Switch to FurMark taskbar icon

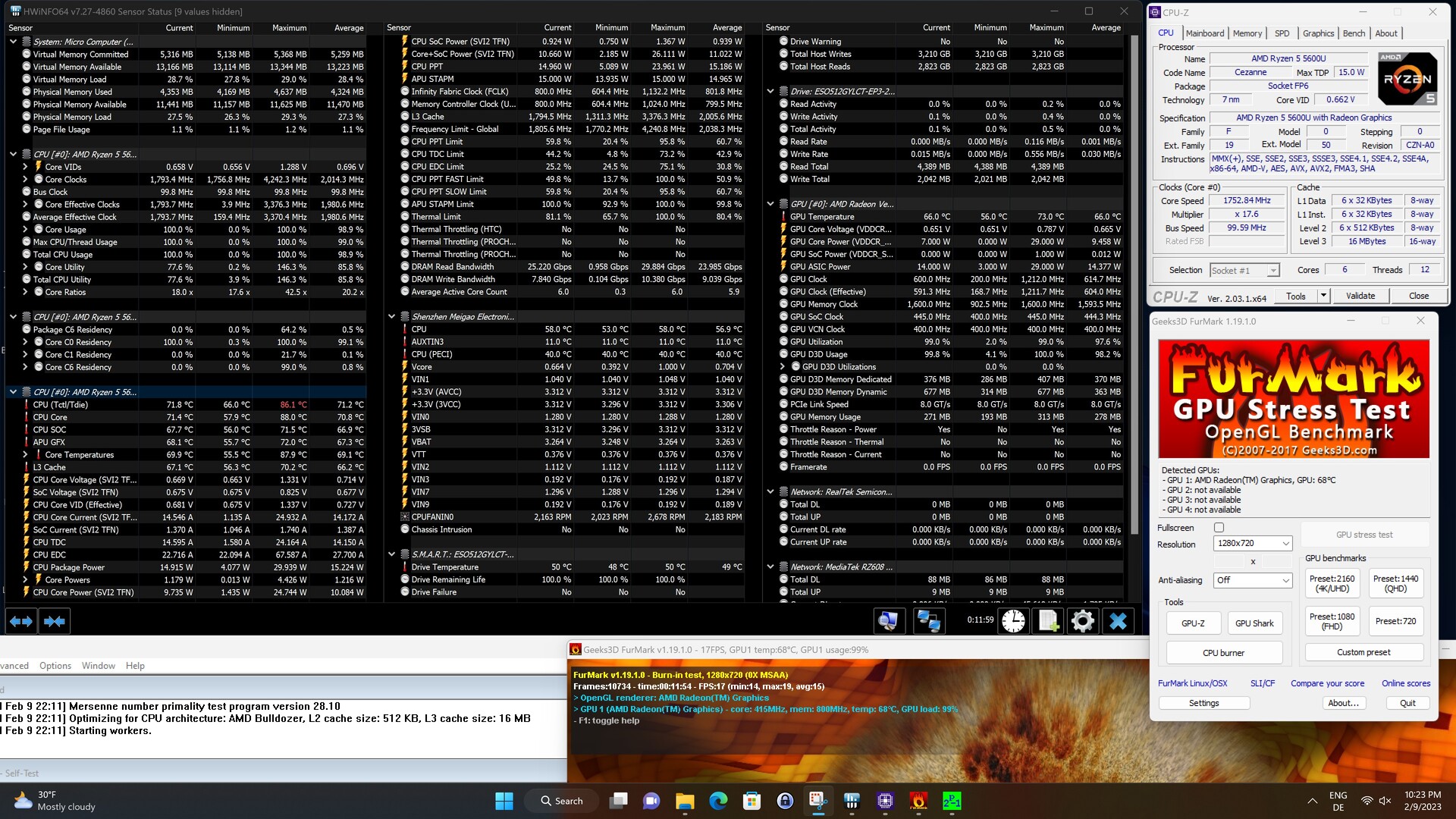[x=918, y=801]
